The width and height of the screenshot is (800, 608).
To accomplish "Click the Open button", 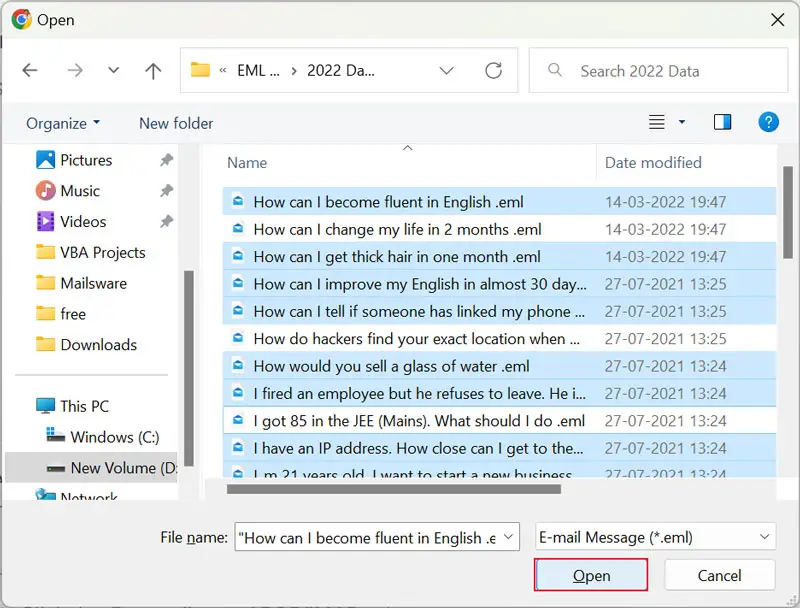I will tap(591, 575).
